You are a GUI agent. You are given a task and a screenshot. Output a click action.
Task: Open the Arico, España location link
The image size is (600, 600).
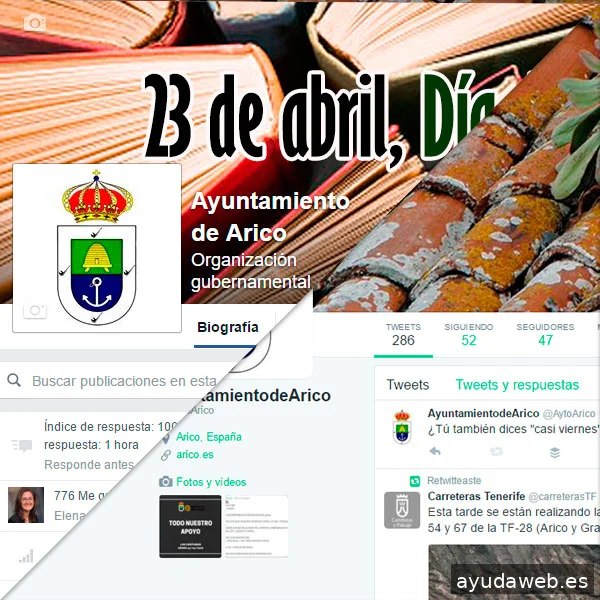(209, 437)
